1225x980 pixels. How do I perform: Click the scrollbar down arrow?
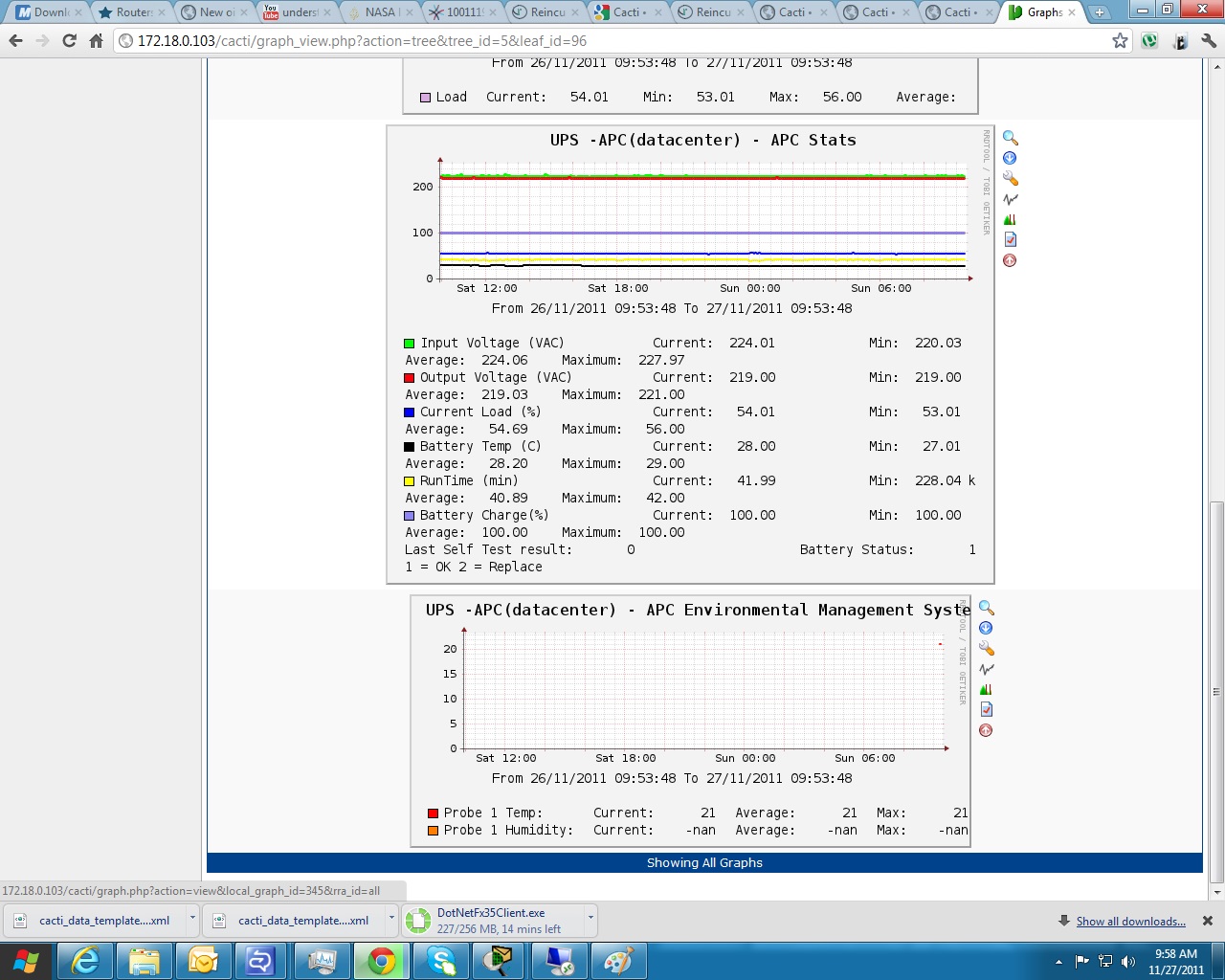[x=1216, y=893]
